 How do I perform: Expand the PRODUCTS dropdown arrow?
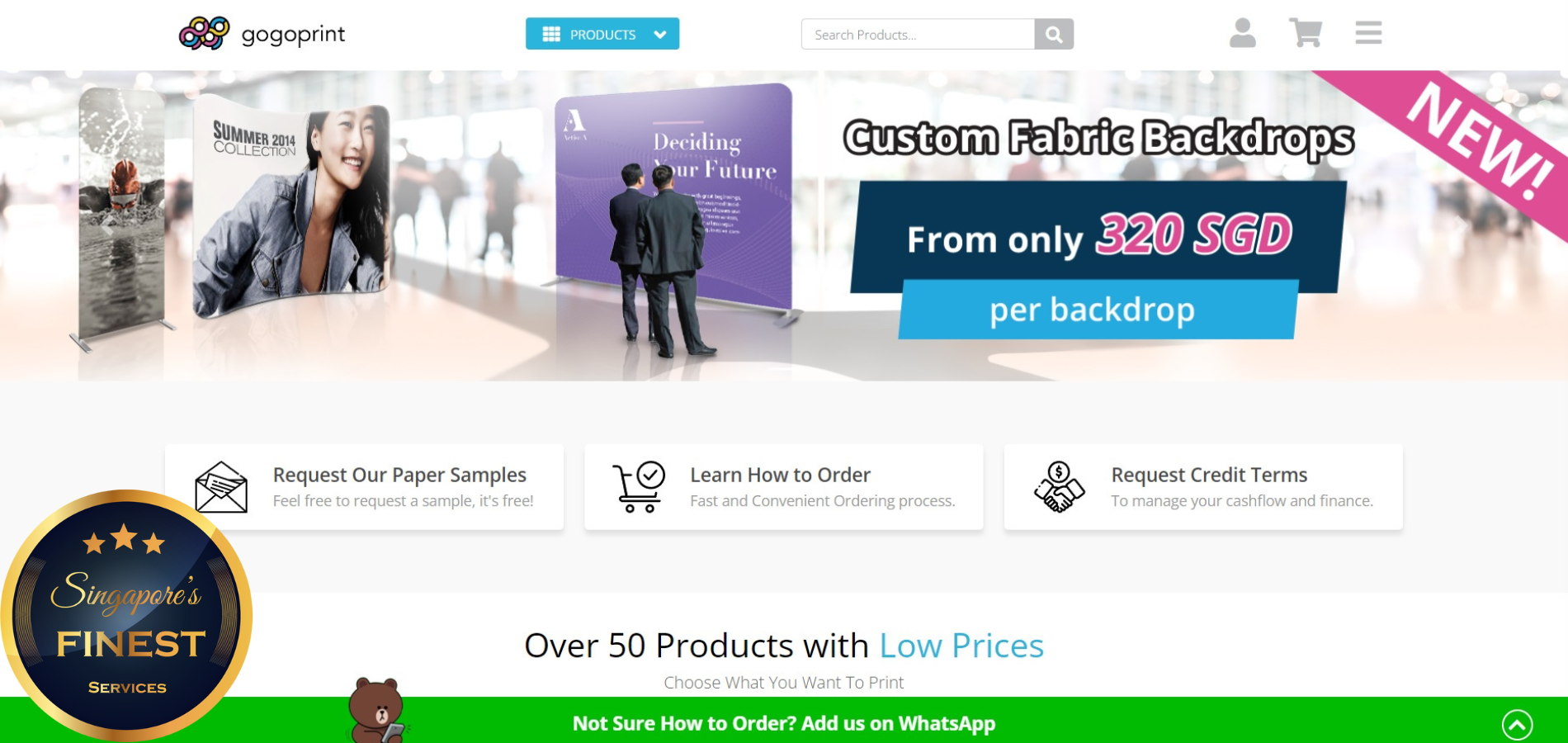[659, 35]
